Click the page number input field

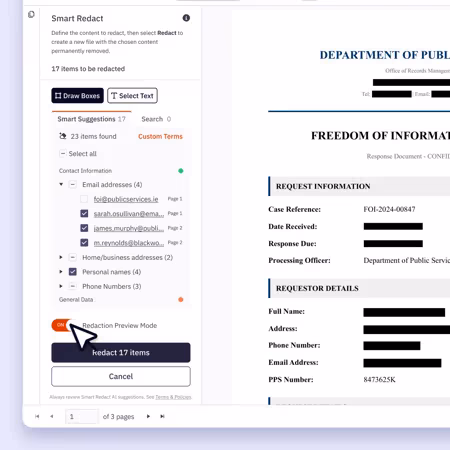[82, 416]
